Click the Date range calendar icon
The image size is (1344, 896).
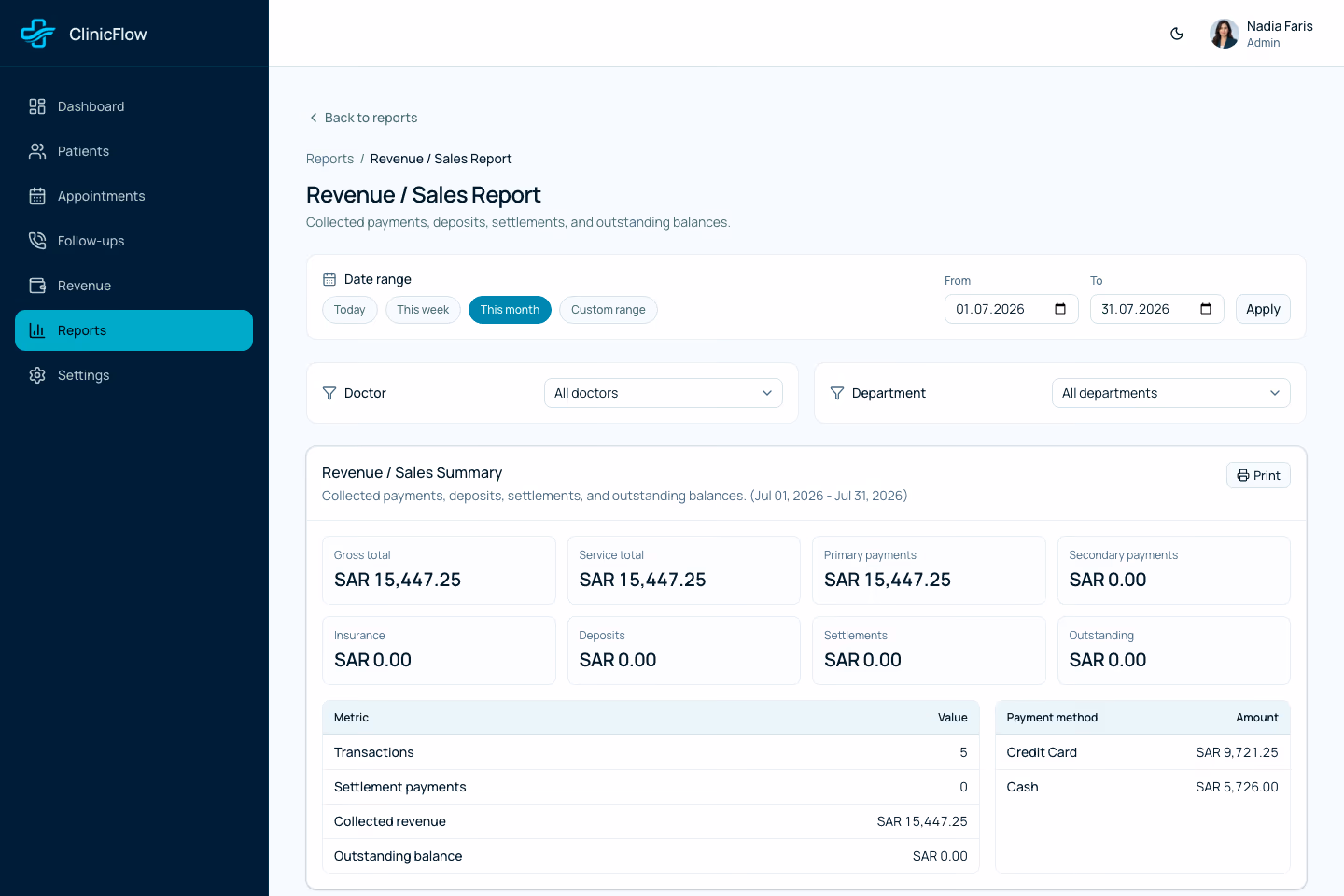(x=329, y=279)
